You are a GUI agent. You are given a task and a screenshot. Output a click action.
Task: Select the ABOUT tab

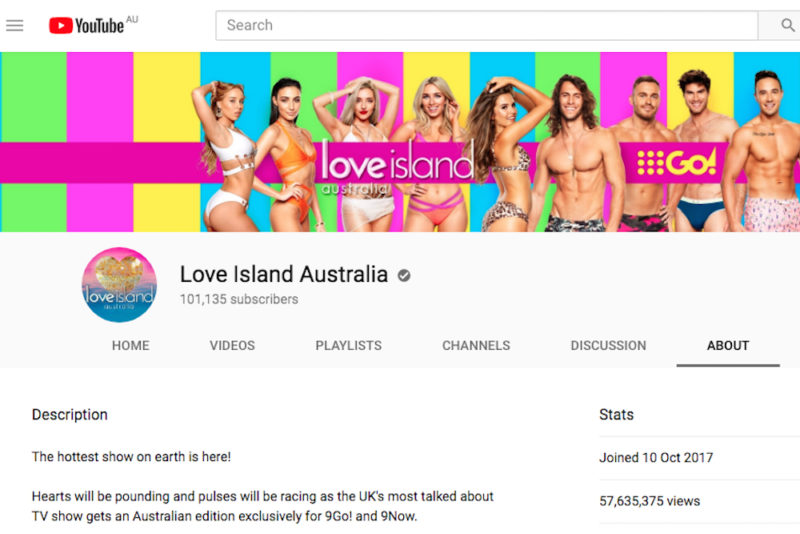pos(728,345)
